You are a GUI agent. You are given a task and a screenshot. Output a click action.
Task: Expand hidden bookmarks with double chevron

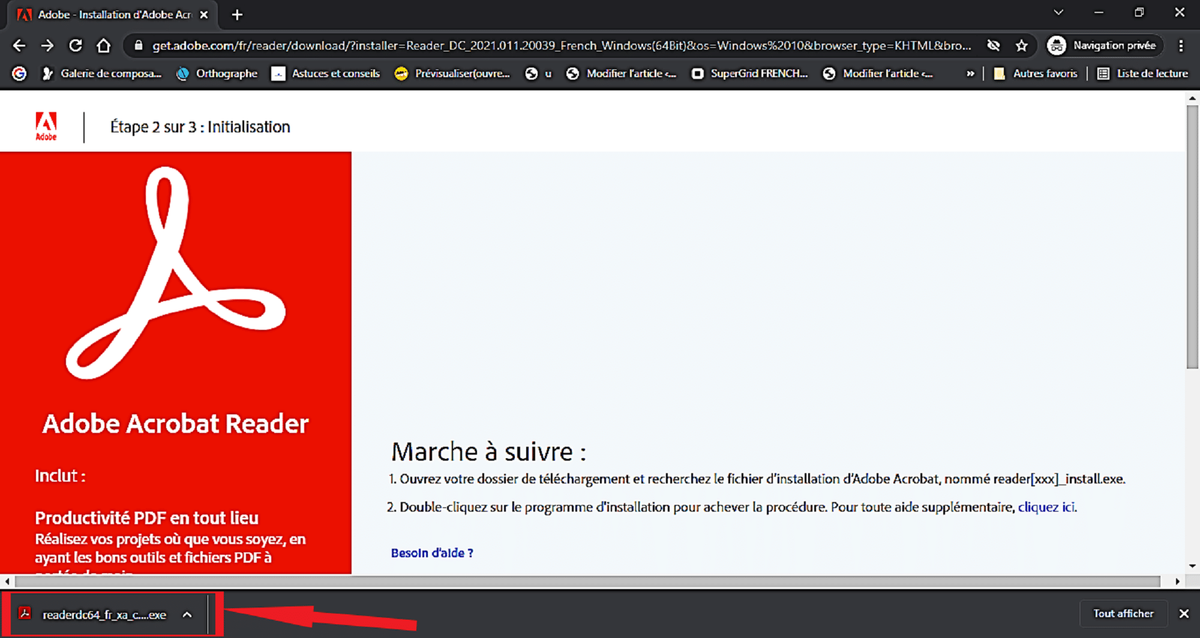(x=970, y=73)
